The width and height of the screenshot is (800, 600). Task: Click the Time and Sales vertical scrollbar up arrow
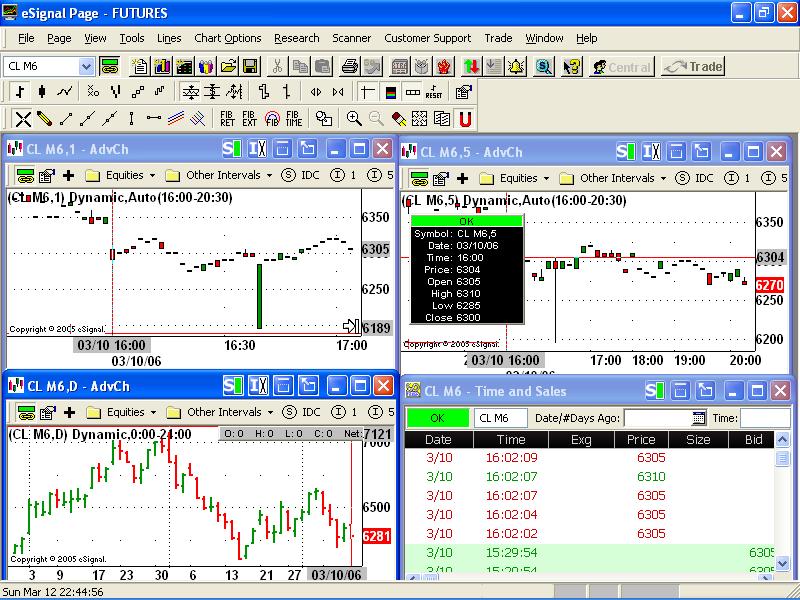coord(782,439)
